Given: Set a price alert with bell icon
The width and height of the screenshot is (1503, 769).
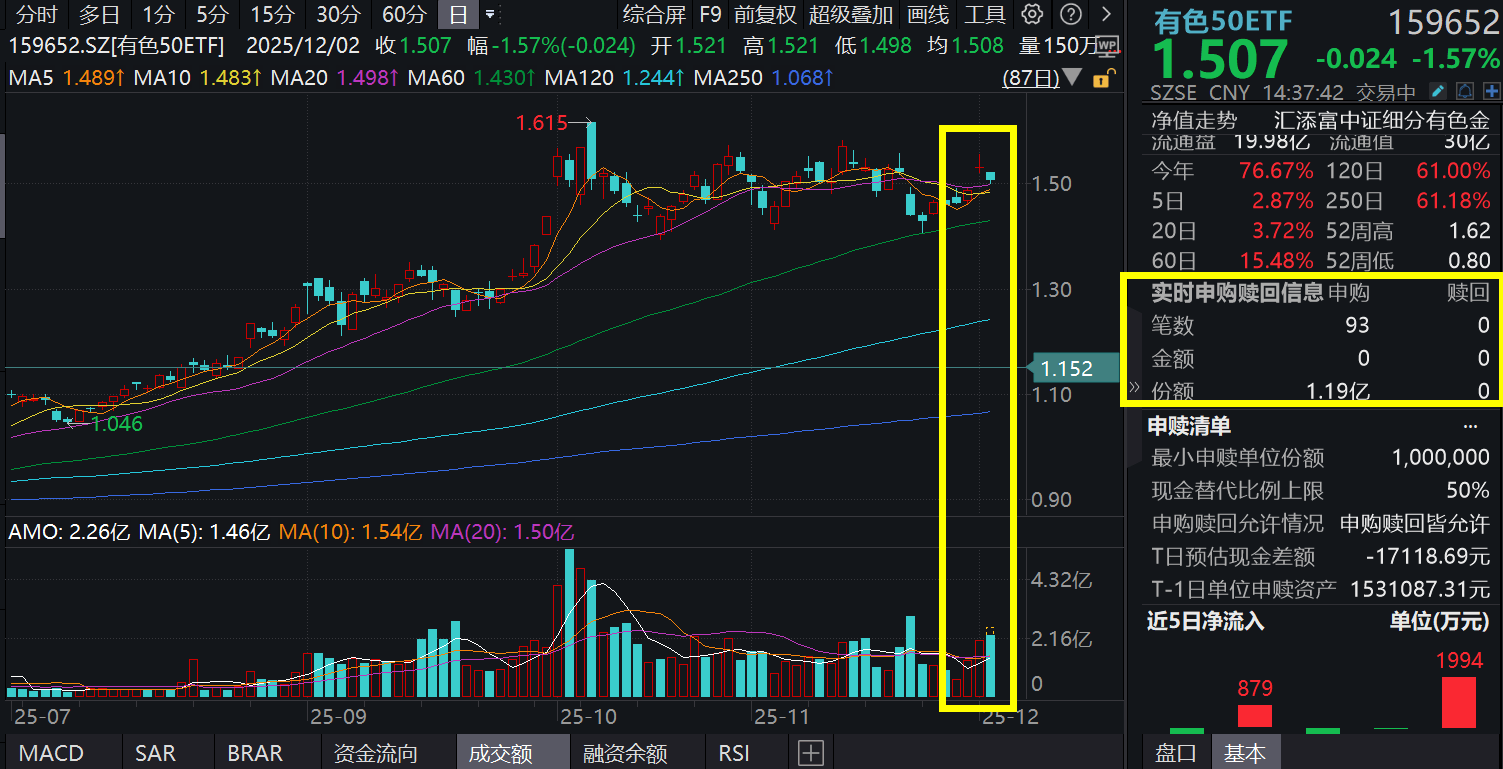Looking at the screenshot, I should click(1464, 92).
